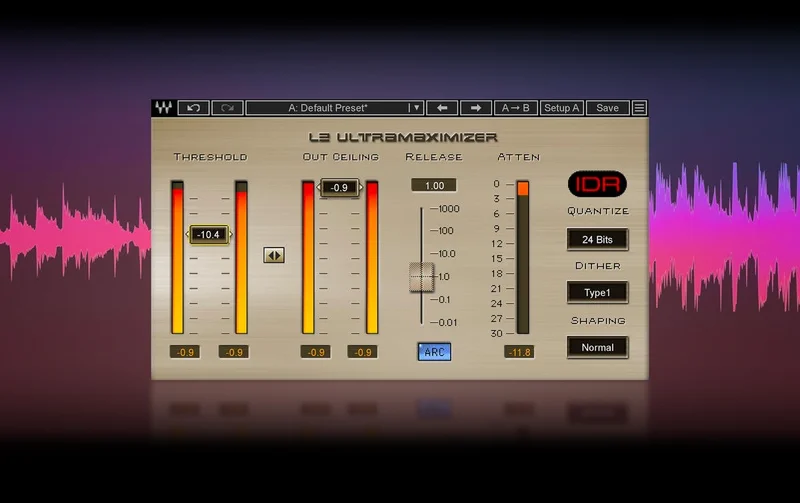Viewport: 800px width, 503px height.
Task: Click the threshold/ceiling link arrows button
Action: coord(274,255)
